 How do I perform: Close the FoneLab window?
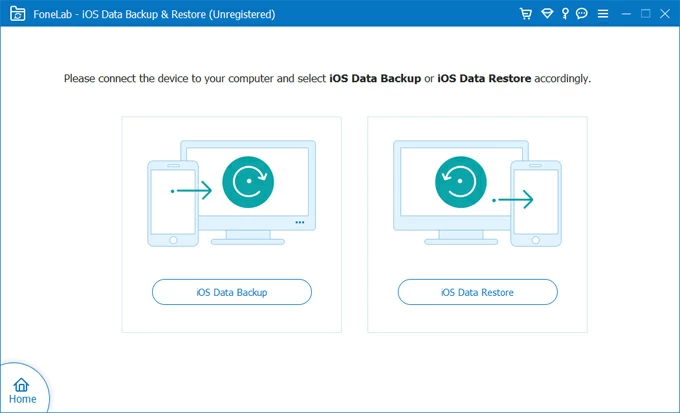(665, 14)
